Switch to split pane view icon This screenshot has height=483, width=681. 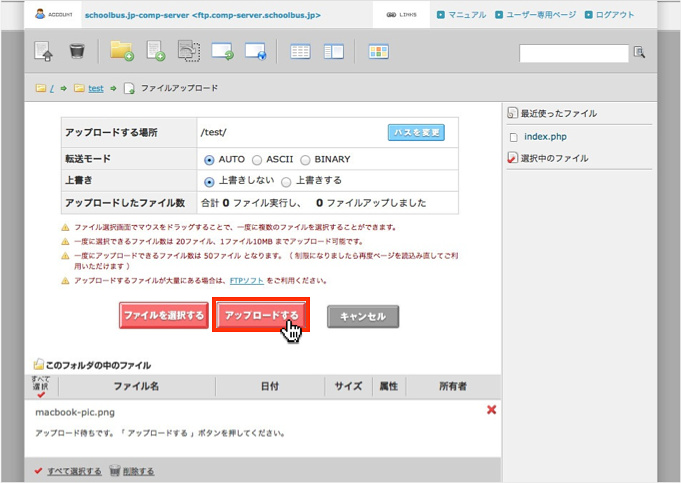click(334, 52)
